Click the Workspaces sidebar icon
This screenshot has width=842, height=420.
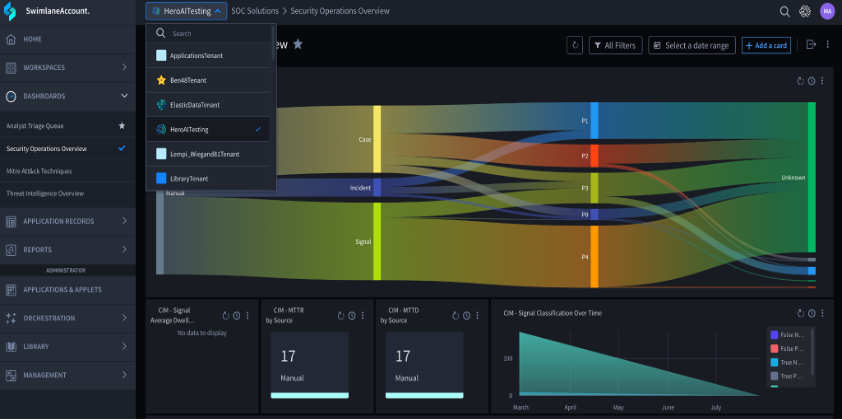(x=11, y=68)
